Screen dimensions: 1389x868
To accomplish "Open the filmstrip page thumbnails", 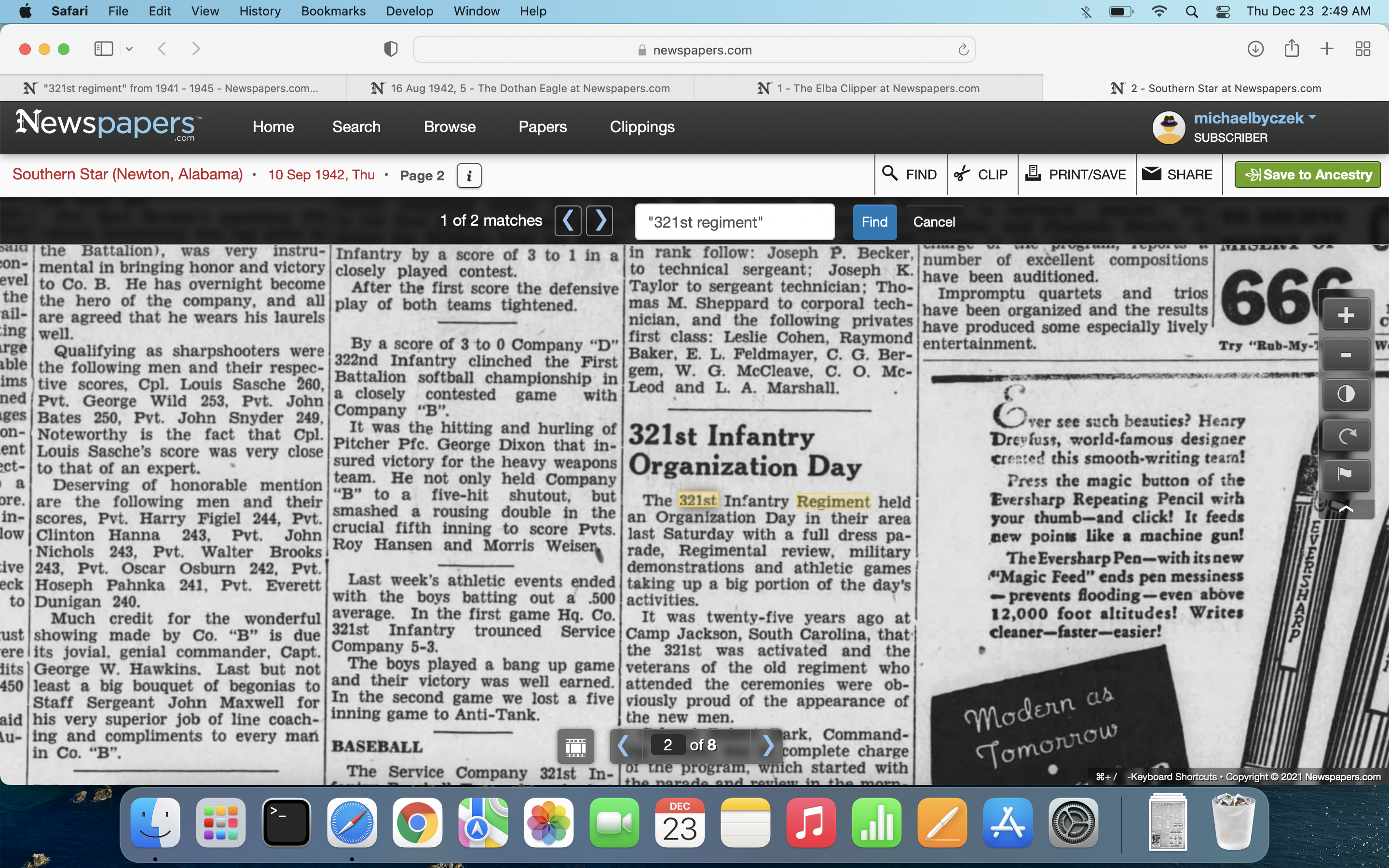I will click(575, 746).
